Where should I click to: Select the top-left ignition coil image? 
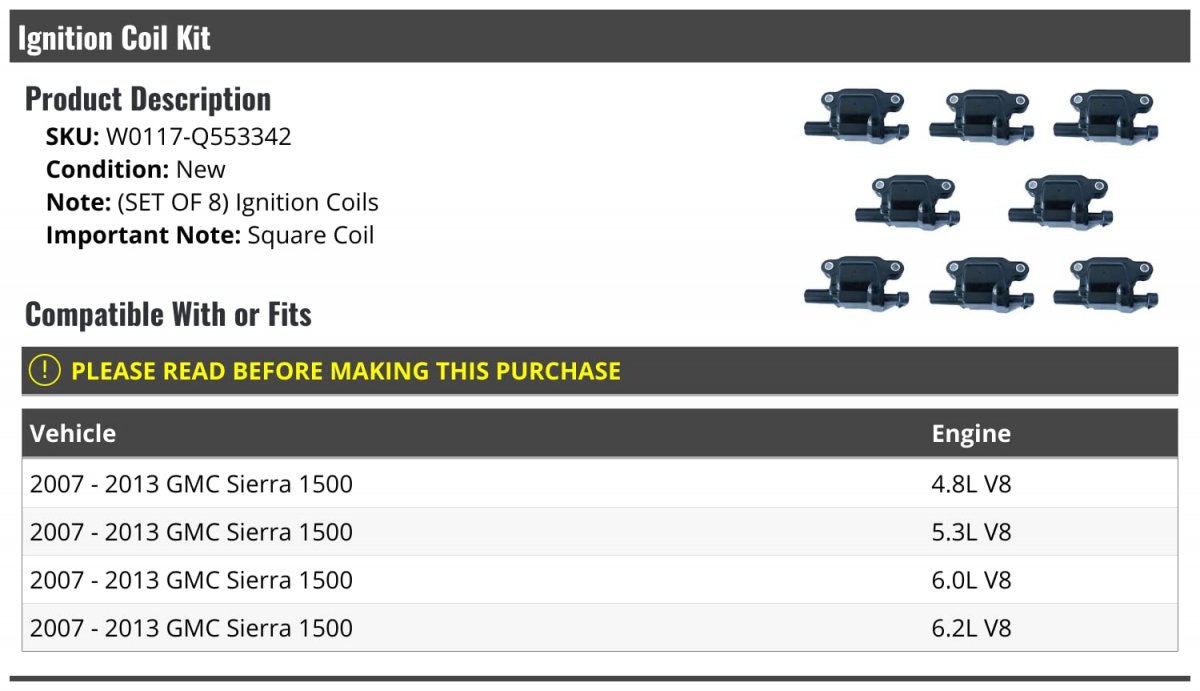point(857,117)
